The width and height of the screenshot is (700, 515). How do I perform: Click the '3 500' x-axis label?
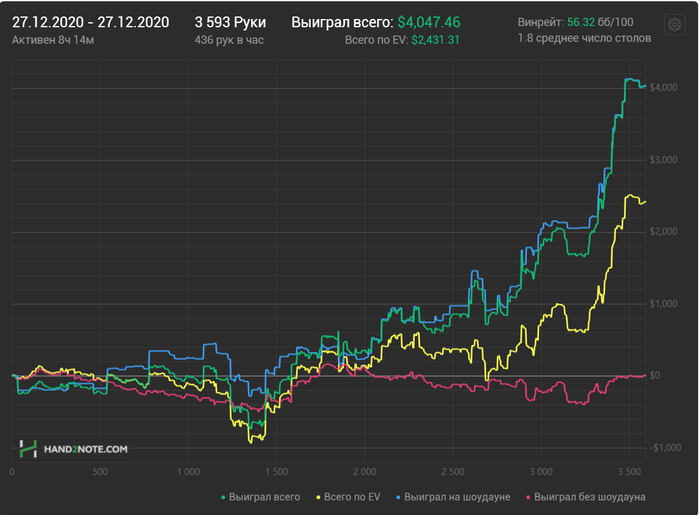[x=629, y=472]
